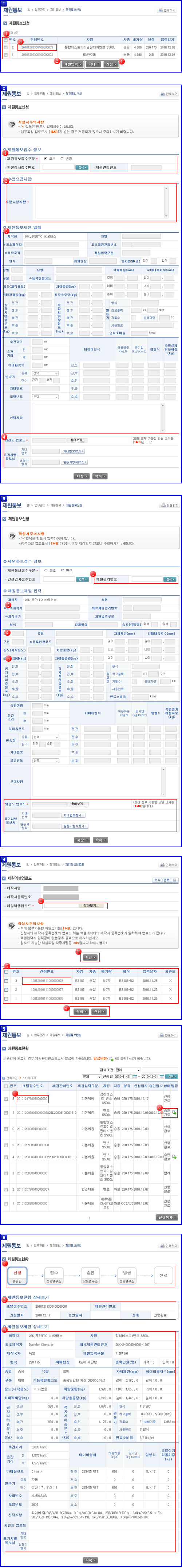Screen dimensions: 182x1568
Task: Select 변경 radio in section 2 제원통보접수구분
Action: [62, 158]
